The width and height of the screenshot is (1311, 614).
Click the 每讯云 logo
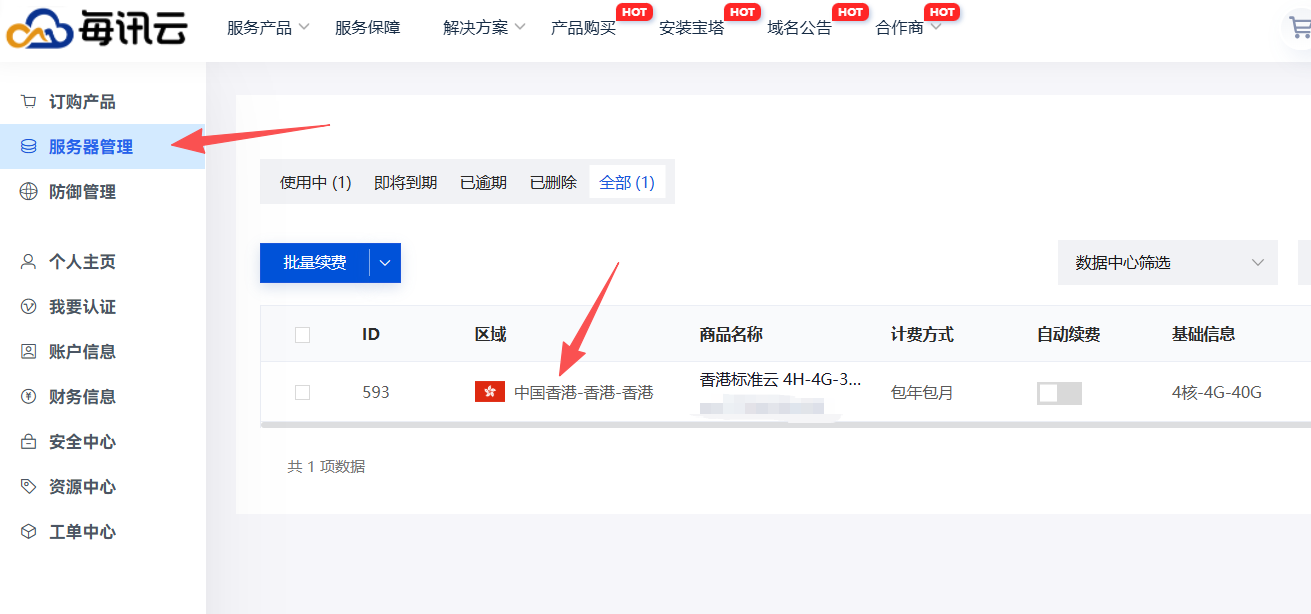[x=97, y=28]
